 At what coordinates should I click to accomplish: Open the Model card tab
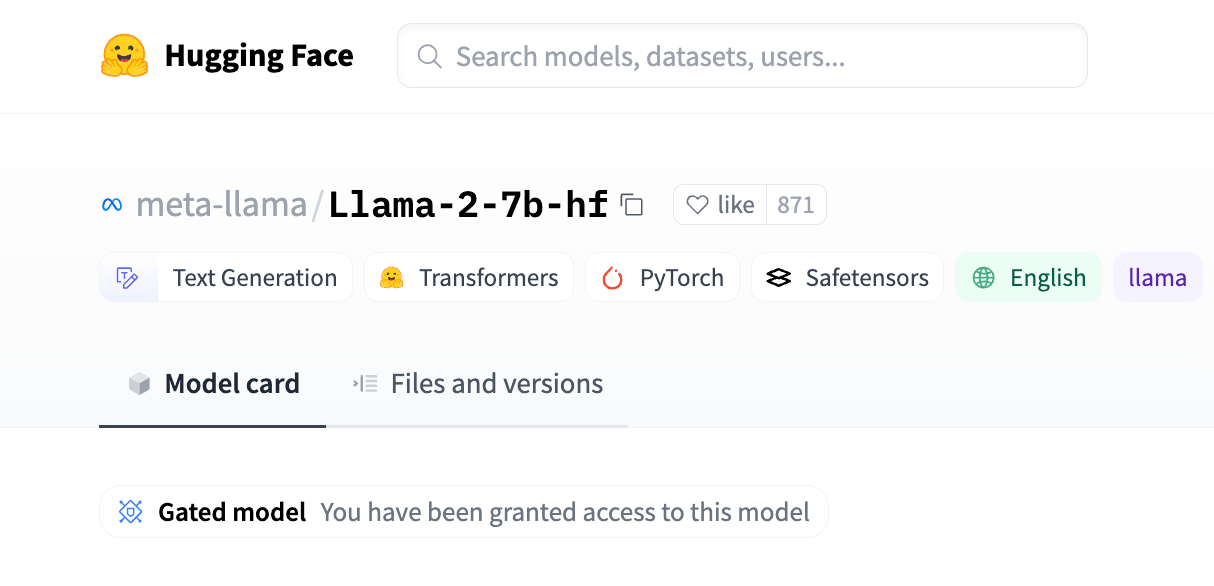(x=213, y=384)
